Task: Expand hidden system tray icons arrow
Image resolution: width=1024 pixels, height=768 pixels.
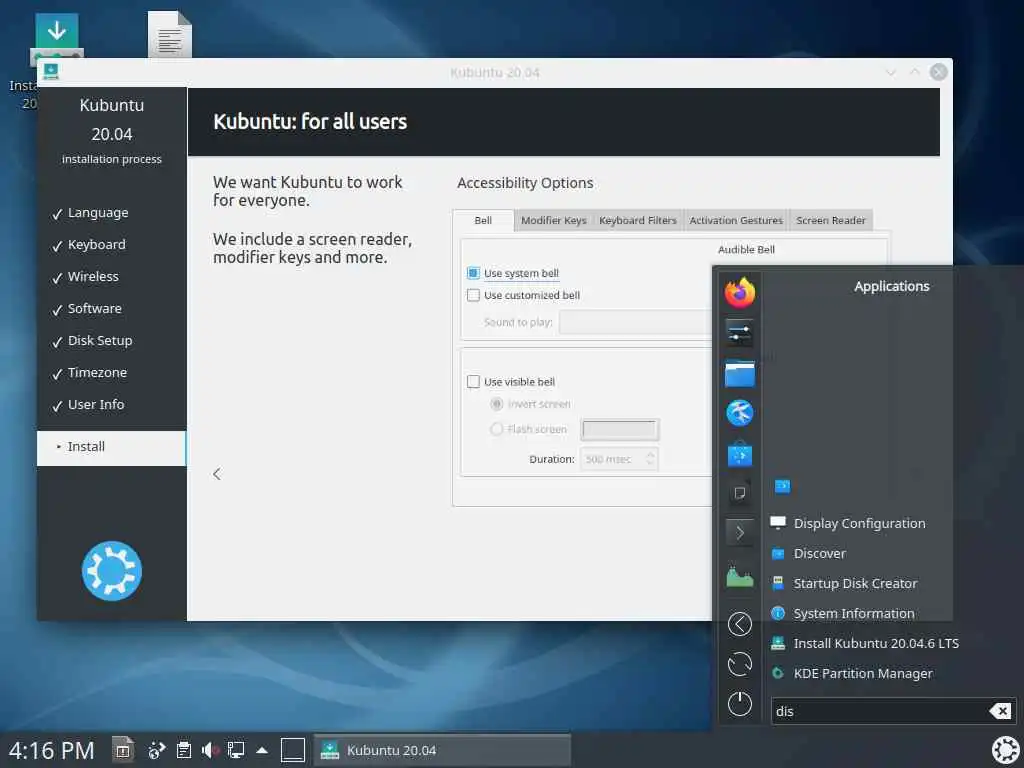Action: pos(262,750)
